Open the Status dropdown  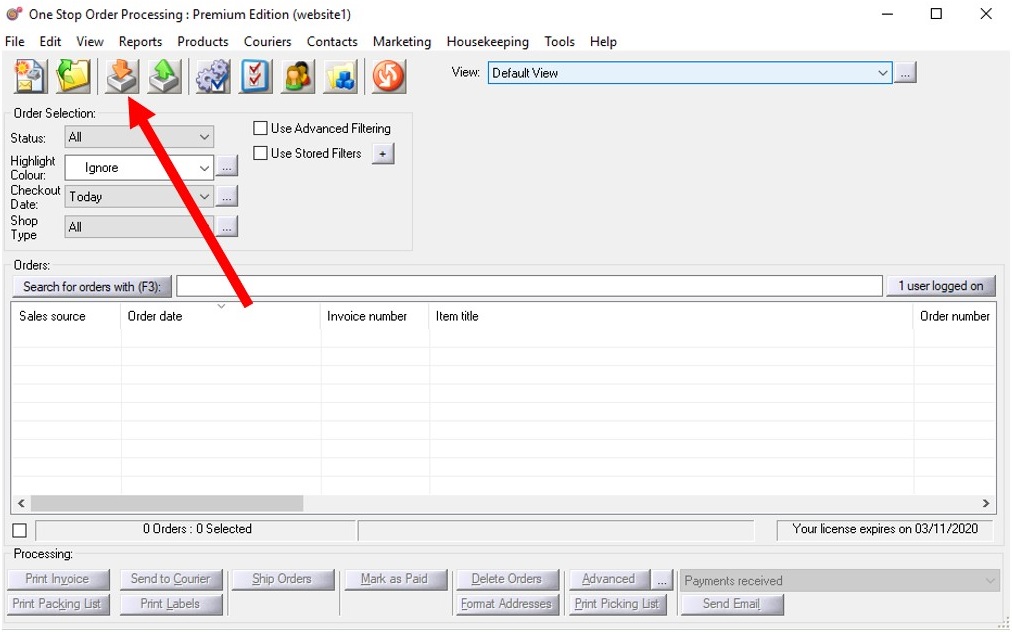click(139, 137)
